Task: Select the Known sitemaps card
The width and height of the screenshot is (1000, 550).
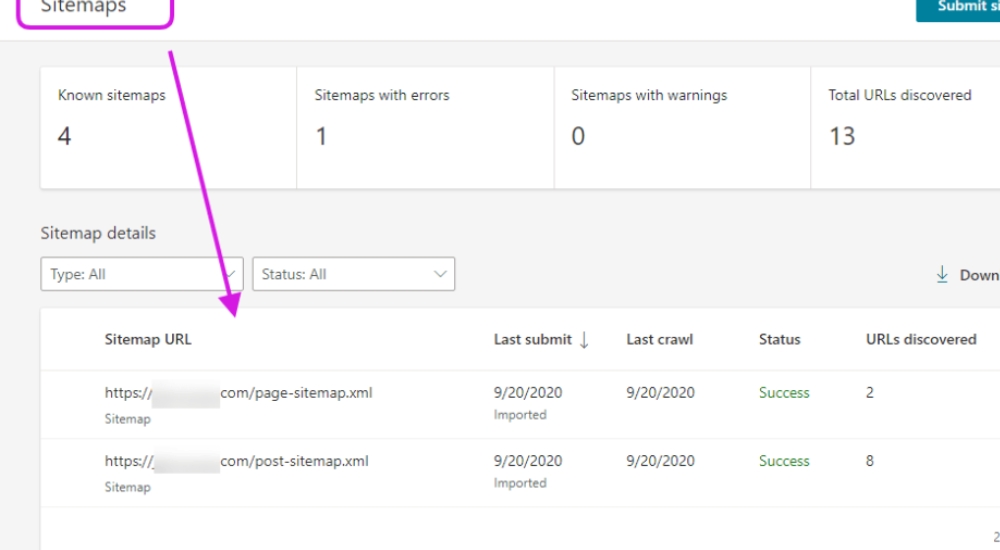Action: coord(168,128)
